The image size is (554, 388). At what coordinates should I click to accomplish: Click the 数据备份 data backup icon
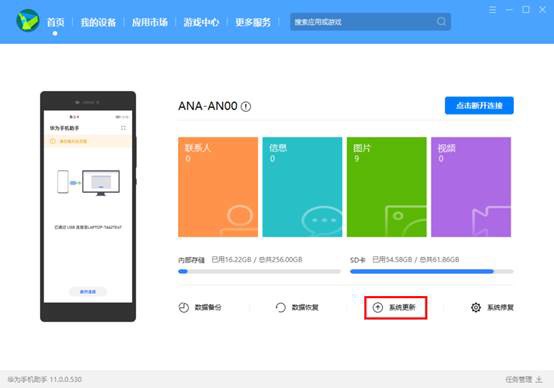point(184,307)
